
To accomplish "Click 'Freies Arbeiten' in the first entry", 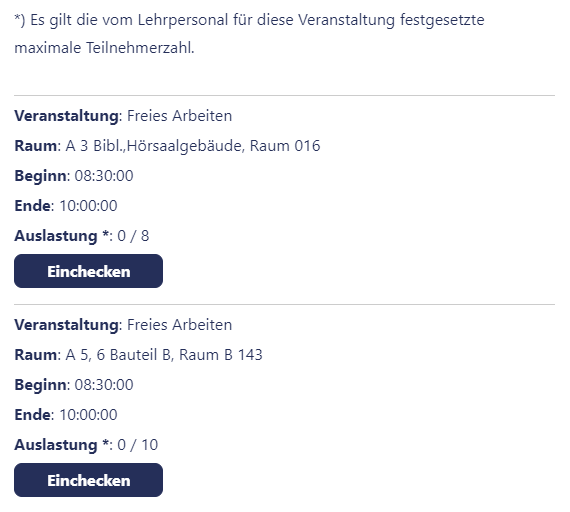I will tap(180, 116).
